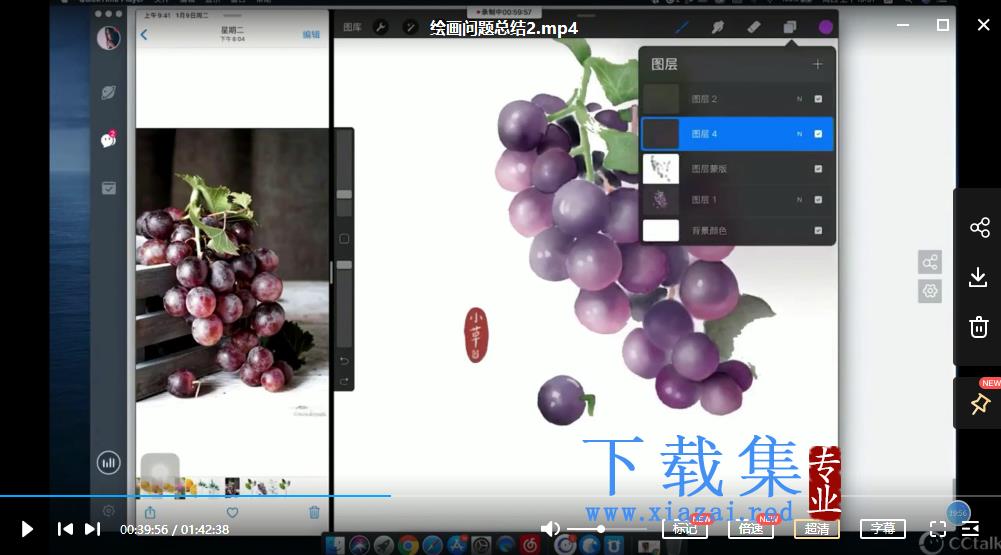Toggle visibility checkbox of 图层 4
The width and height of the screenshot is (1001, 555).
click(818, 133)
